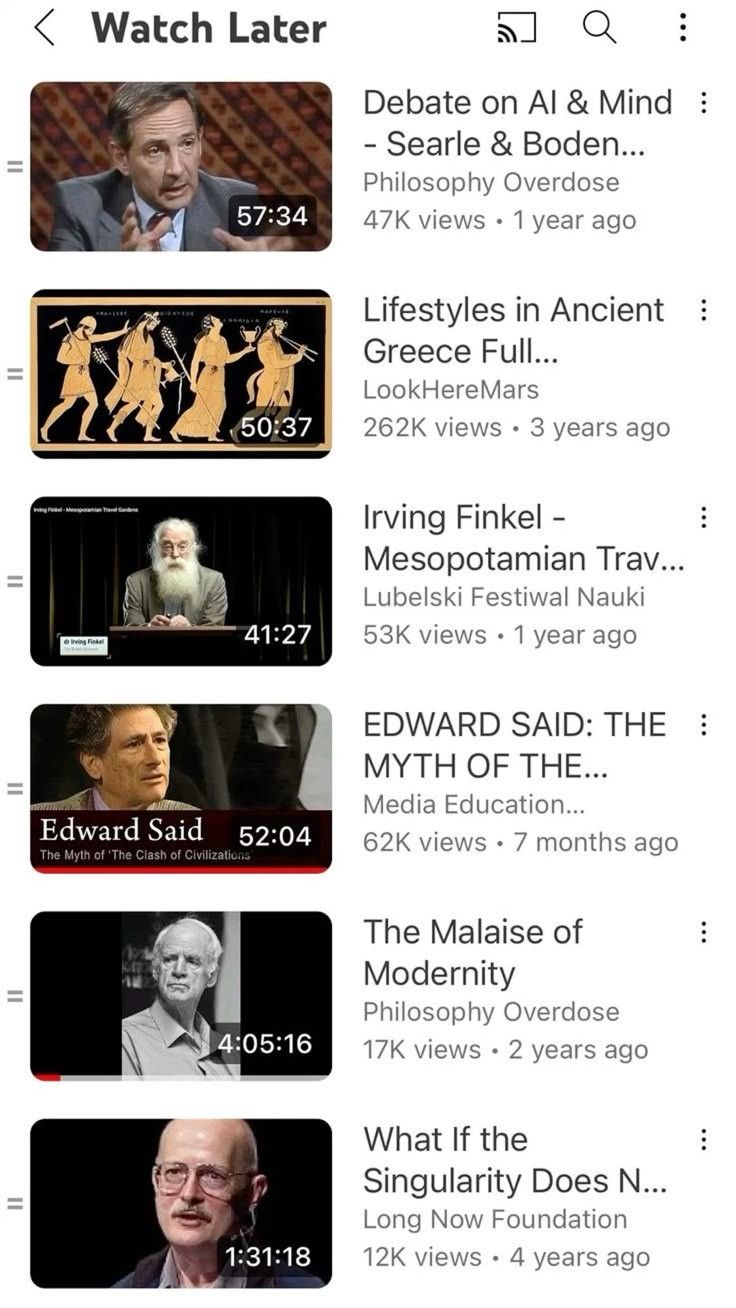Open options for Debate on AI & Mind video
Screen dimensions: 736x1308
[704, 102]
